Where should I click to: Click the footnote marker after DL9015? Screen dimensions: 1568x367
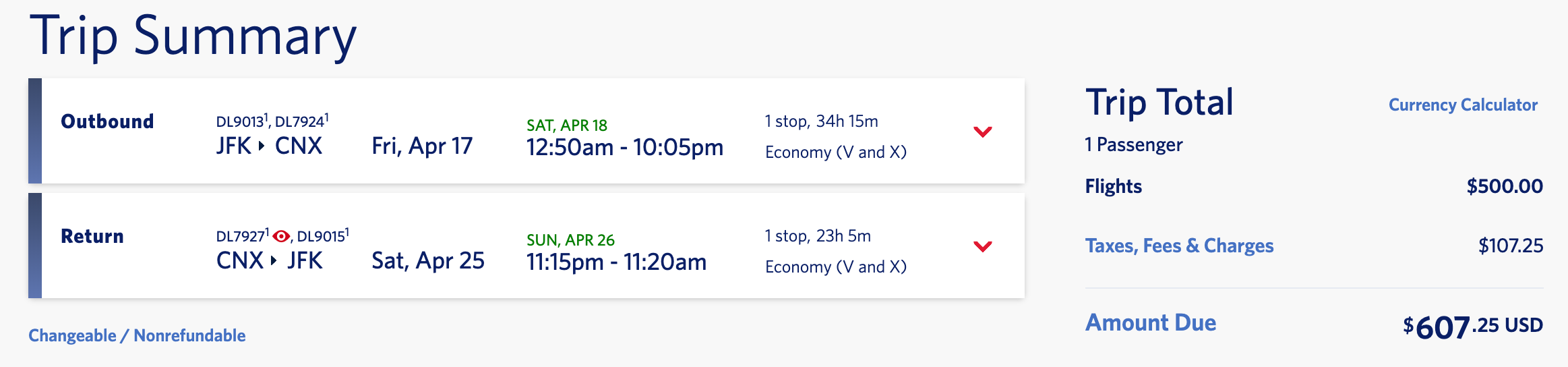[347, 231]
